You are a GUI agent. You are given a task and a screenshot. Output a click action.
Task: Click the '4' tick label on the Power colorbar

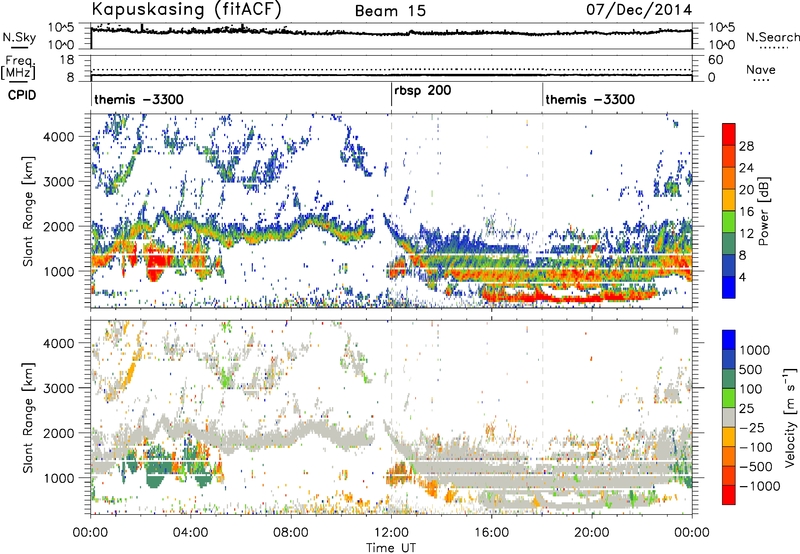tap(743, 277)
